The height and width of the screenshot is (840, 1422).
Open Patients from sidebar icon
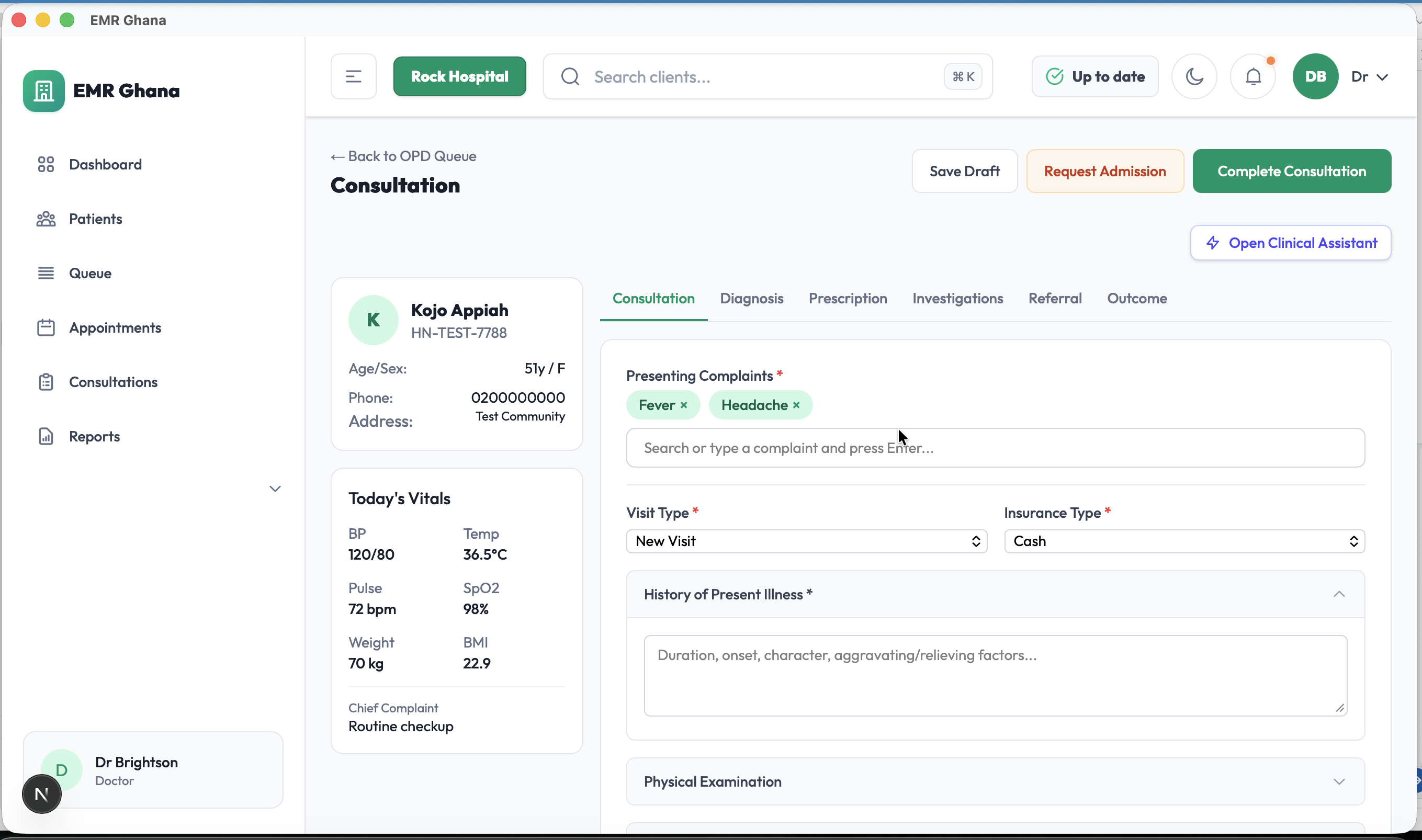(46, 219)
